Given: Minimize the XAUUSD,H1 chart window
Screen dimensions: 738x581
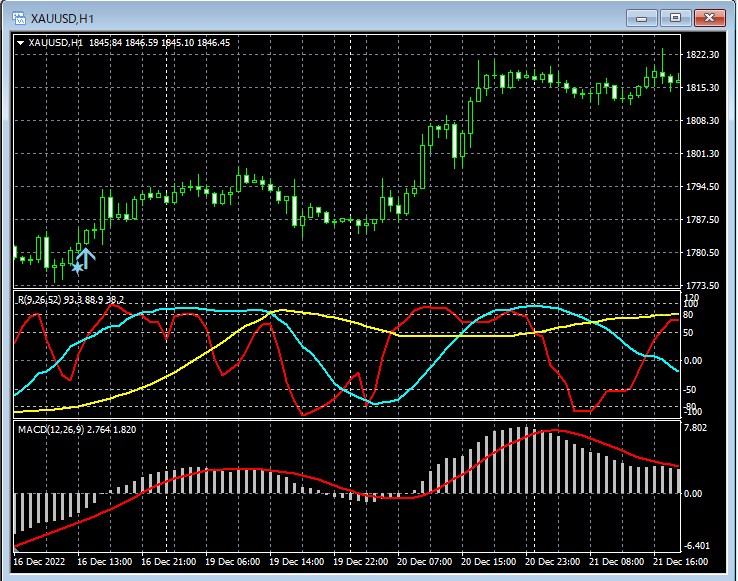Looking at the screenshot, I should coord(641,17).
